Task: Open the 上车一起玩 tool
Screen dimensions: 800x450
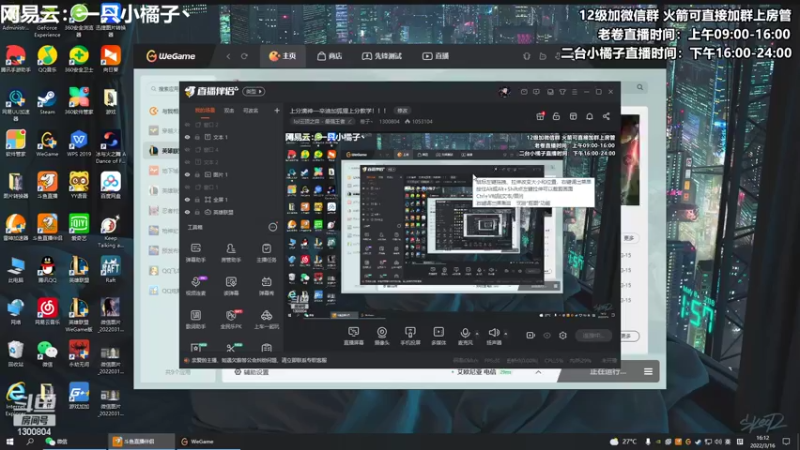Action: (266, 319)
